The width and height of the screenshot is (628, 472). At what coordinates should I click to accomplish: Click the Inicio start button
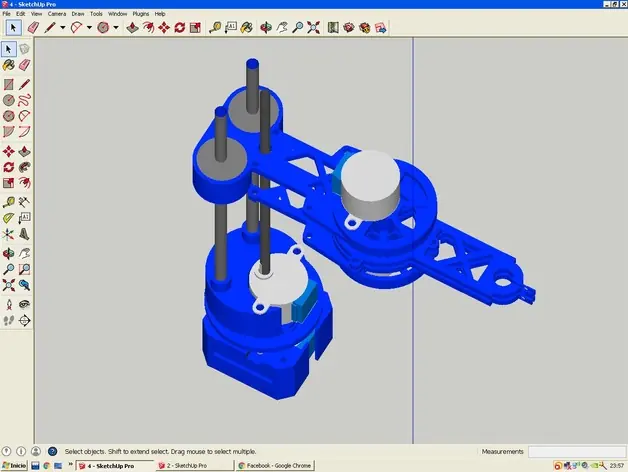[14, 466]
